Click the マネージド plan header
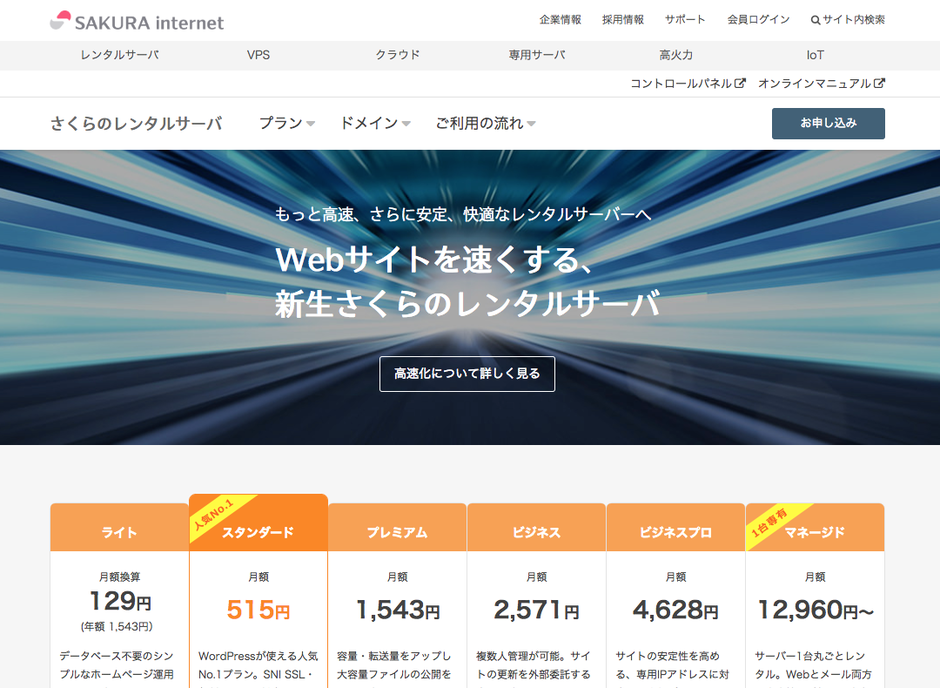Screen dimensions: 940x688 (815, 532)
